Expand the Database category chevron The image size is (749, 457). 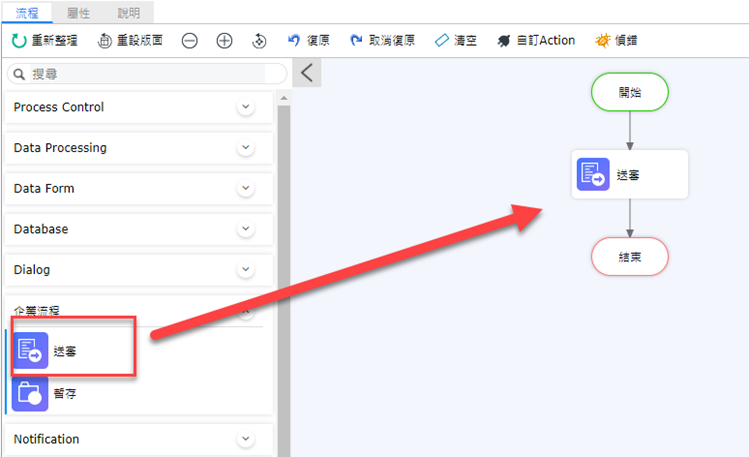[x=246, y=229]
